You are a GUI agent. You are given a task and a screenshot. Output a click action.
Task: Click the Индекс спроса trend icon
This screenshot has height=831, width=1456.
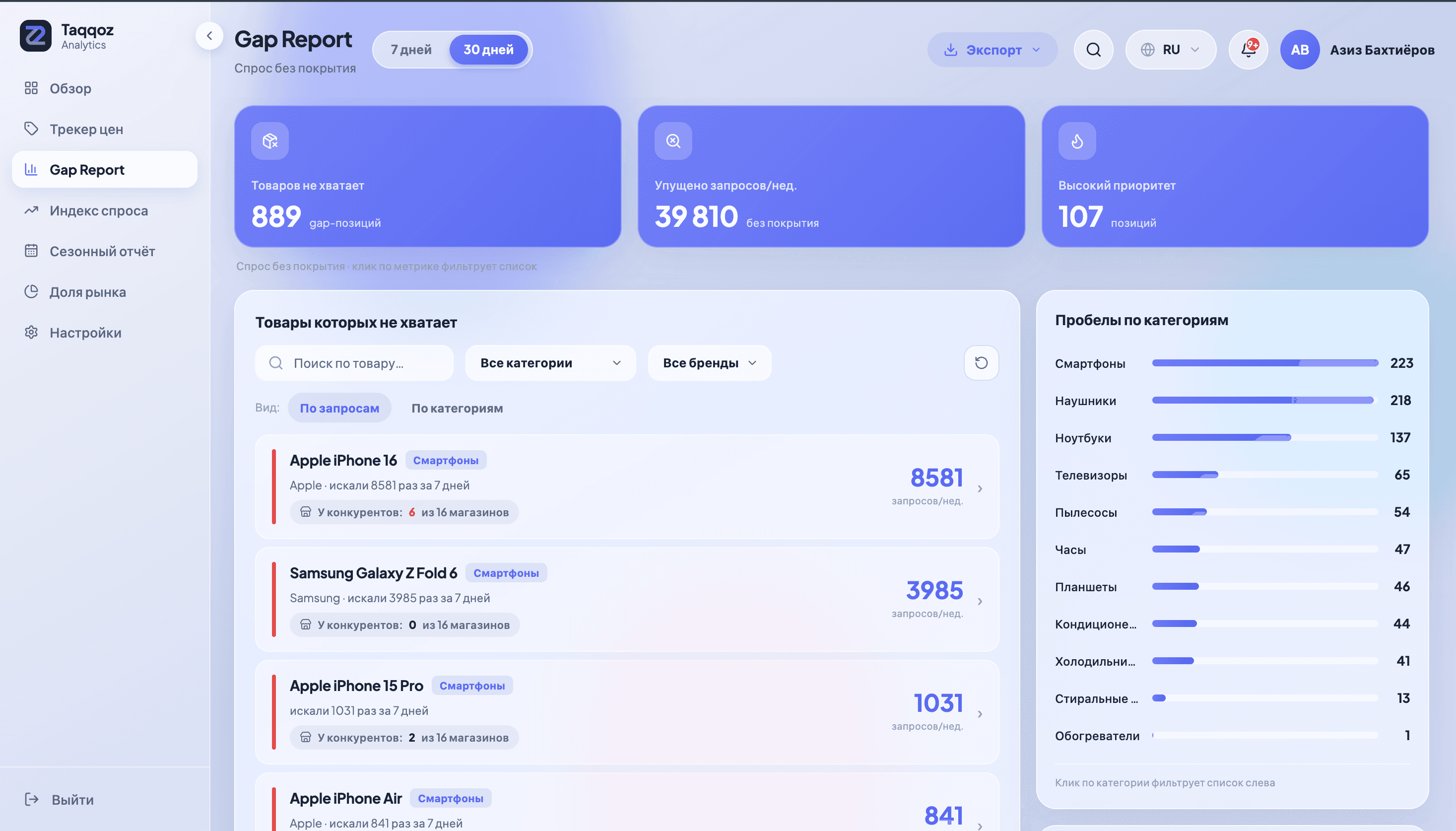31,210
